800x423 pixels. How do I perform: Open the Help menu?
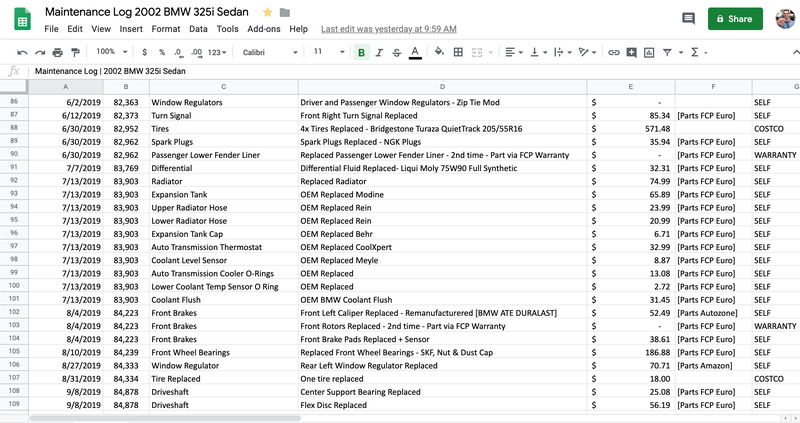coord(298,29)
